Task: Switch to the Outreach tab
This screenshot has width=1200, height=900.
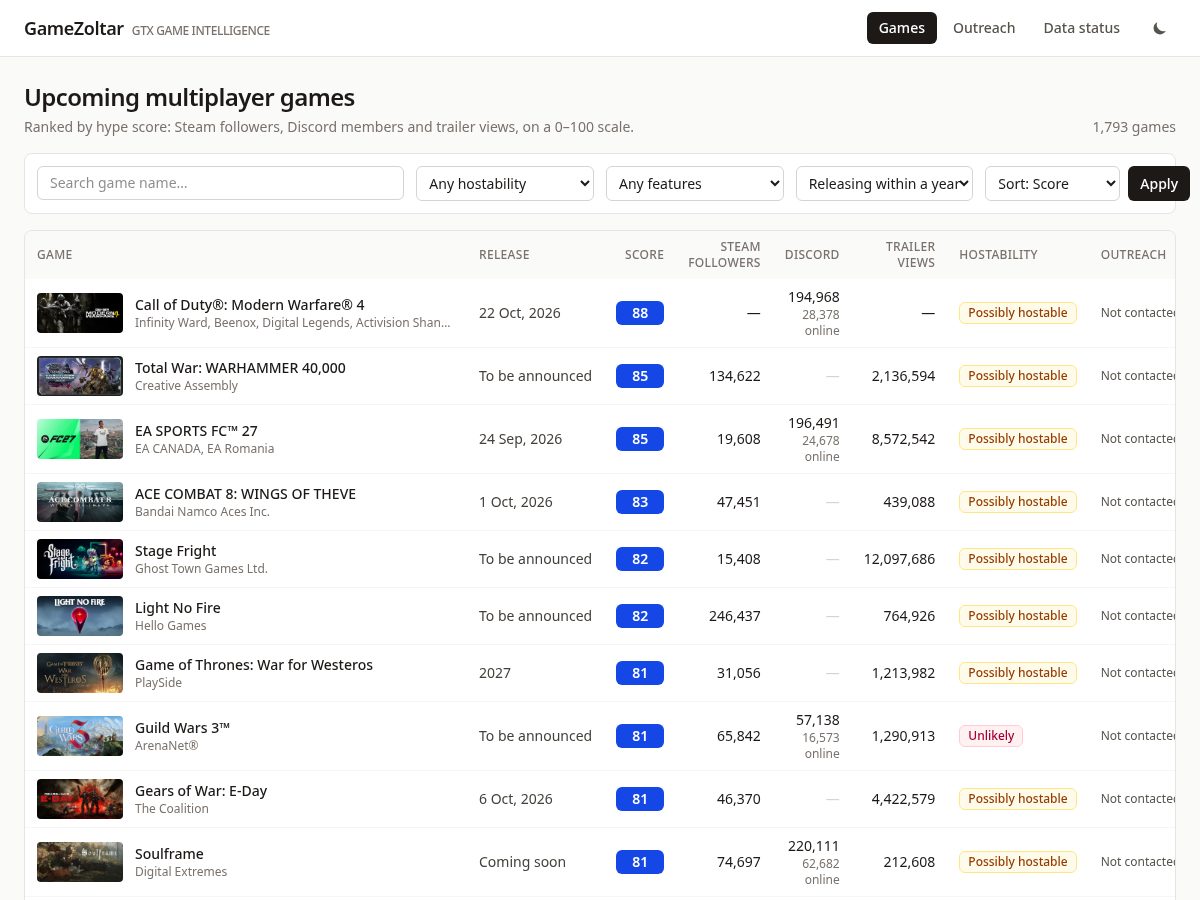Action: 984,28
